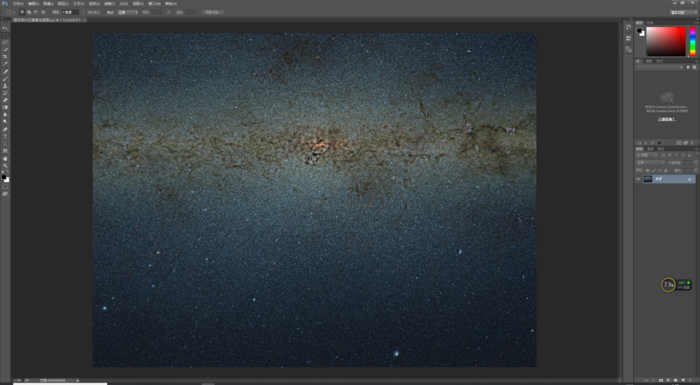
Task: Toggle visibility of the Background layer
Action: (638, 179)
